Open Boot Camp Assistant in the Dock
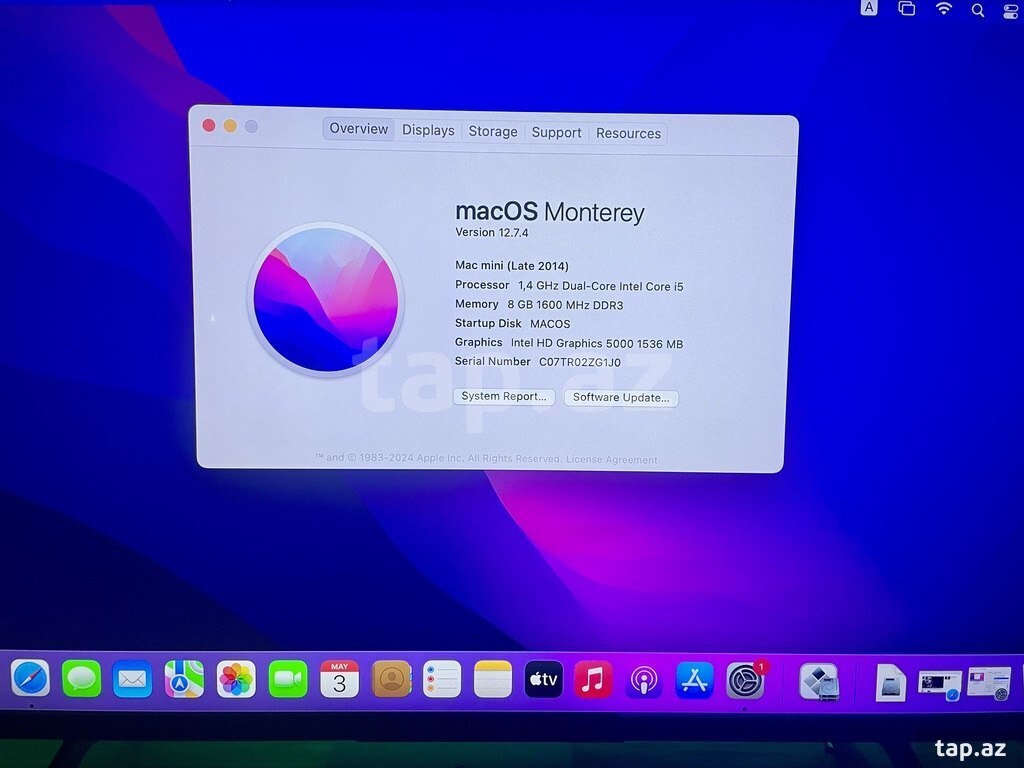This screenshot has width=1024, height=768. [x=819, y=682]
